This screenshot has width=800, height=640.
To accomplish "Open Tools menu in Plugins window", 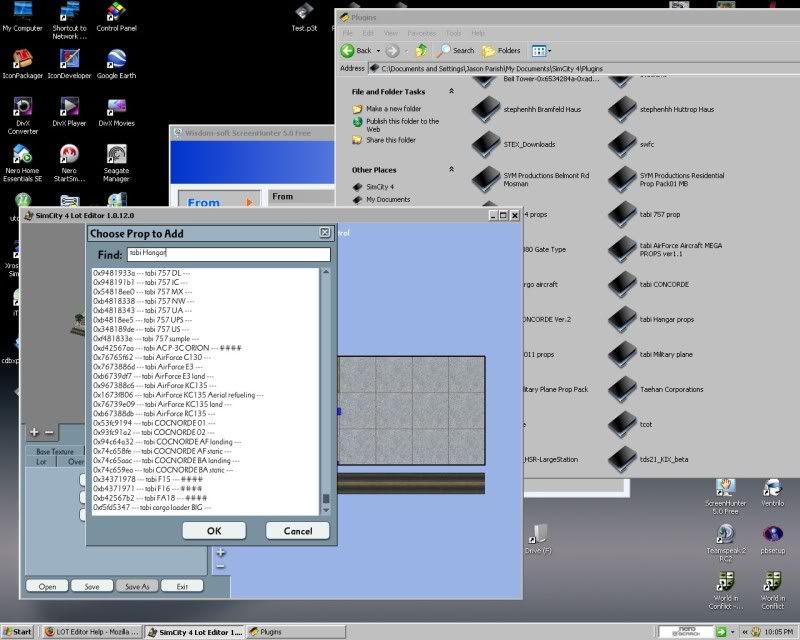I will [453, 33].
